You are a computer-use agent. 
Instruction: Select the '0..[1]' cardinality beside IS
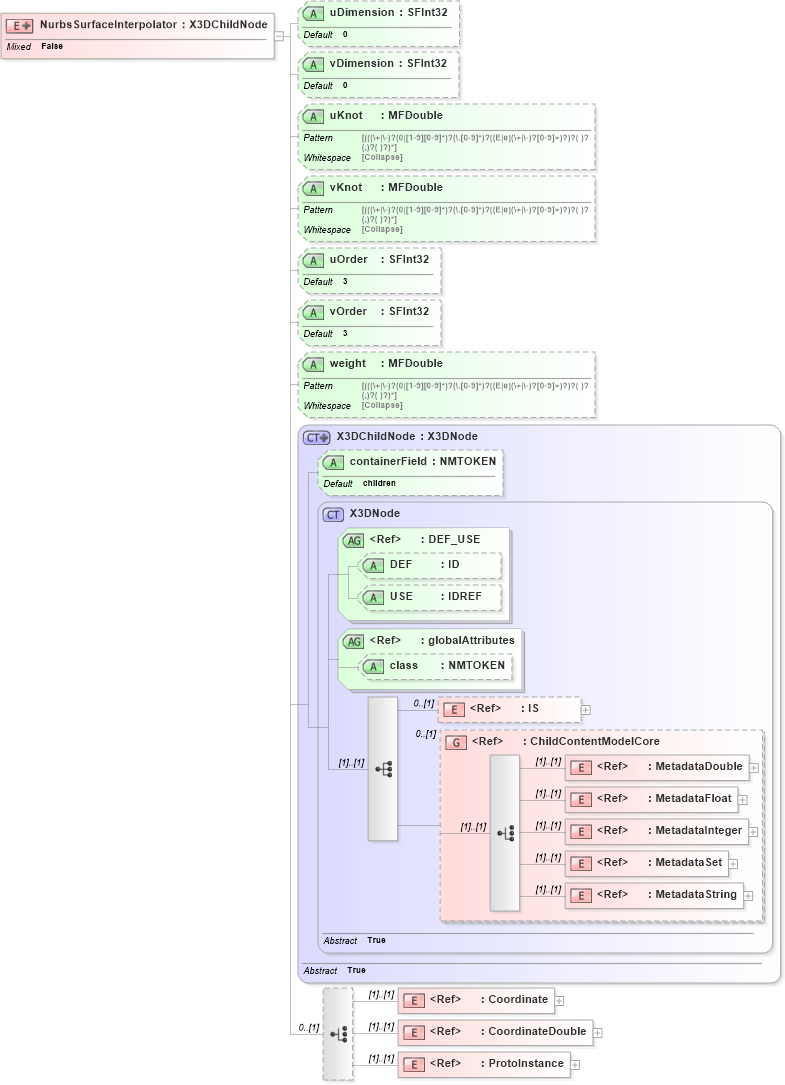click(424, 703)
